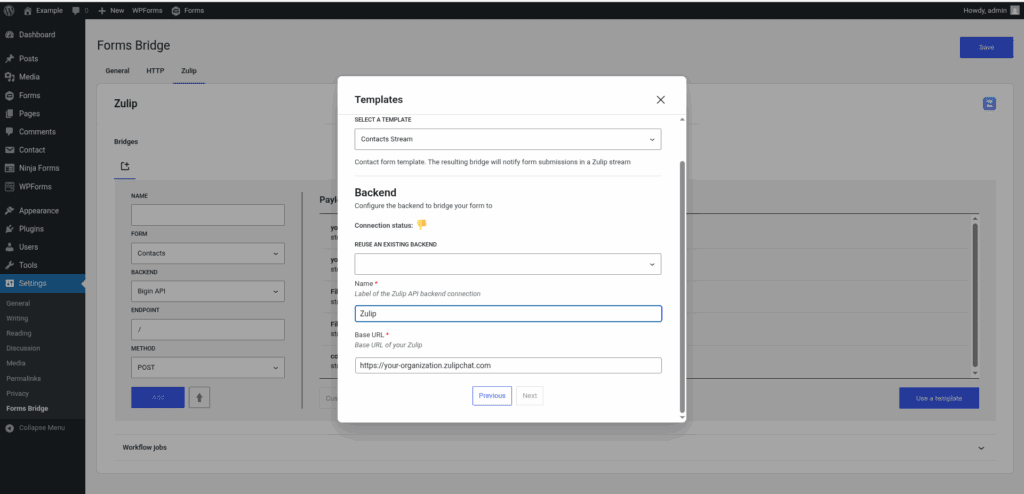
Task: Click the backend Name field containing Zulip
Action: pos(508,314)
